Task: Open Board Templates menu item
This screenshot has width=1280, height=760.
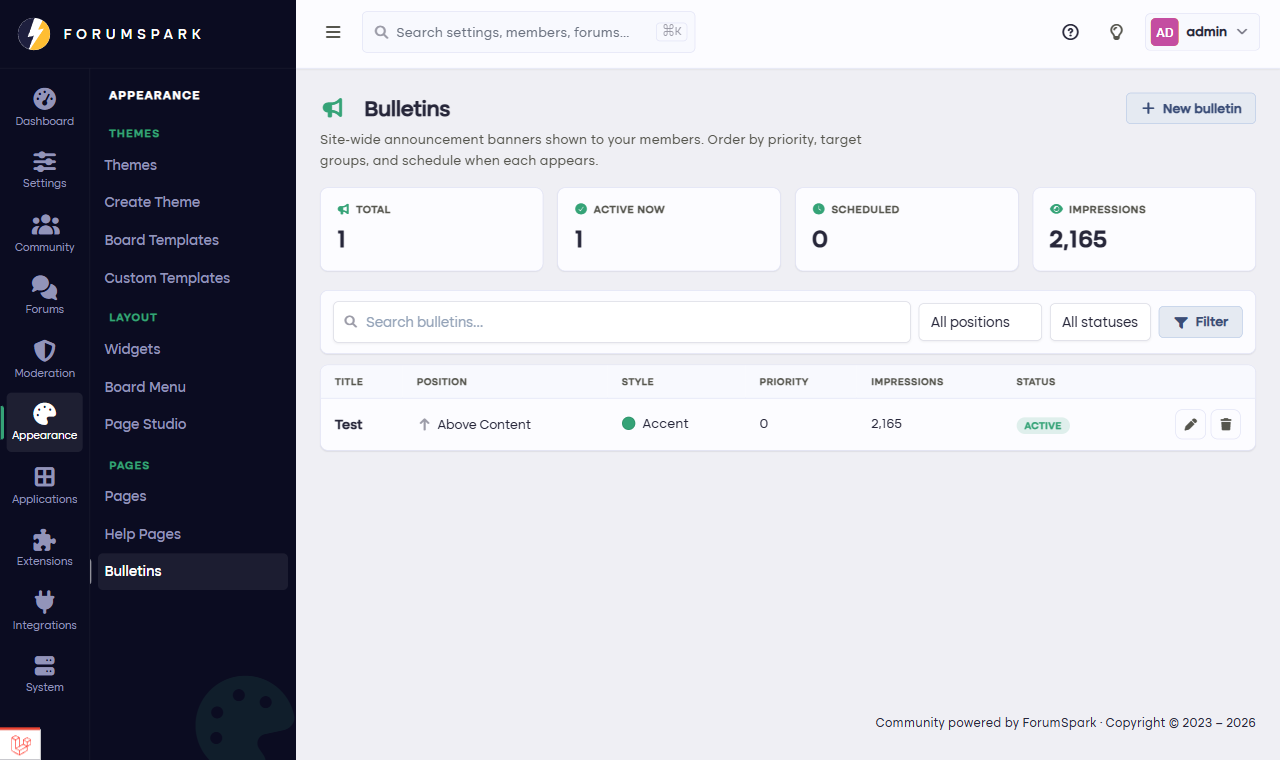Action: (162, 240)
